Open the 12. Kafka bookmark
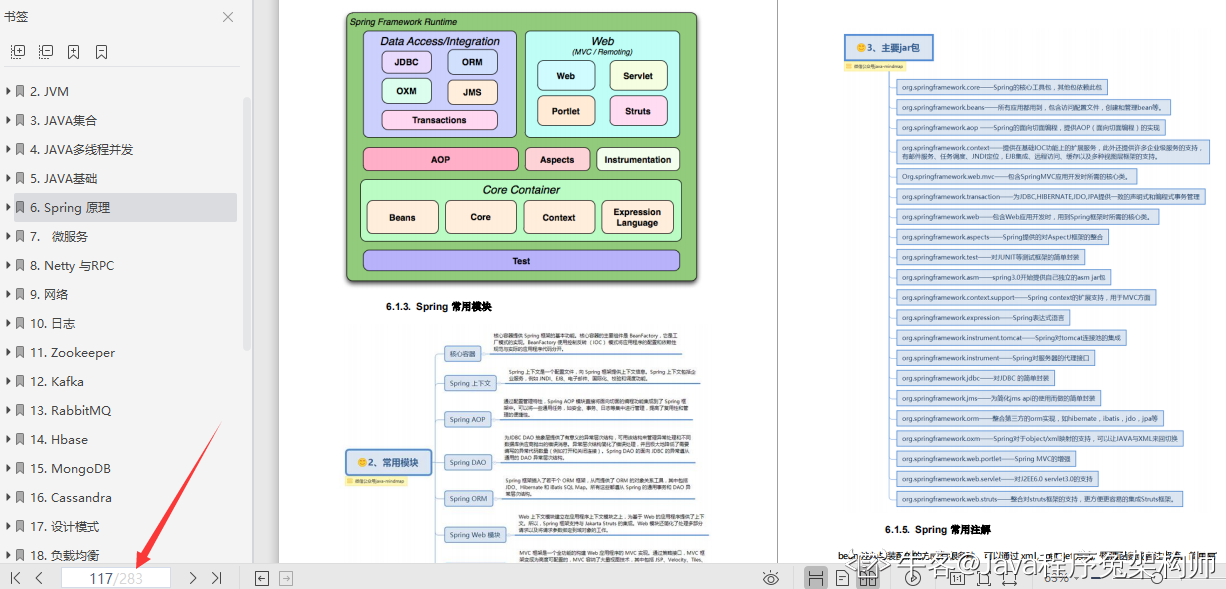Screen dimensions: 1226x589 pos(57,381)
